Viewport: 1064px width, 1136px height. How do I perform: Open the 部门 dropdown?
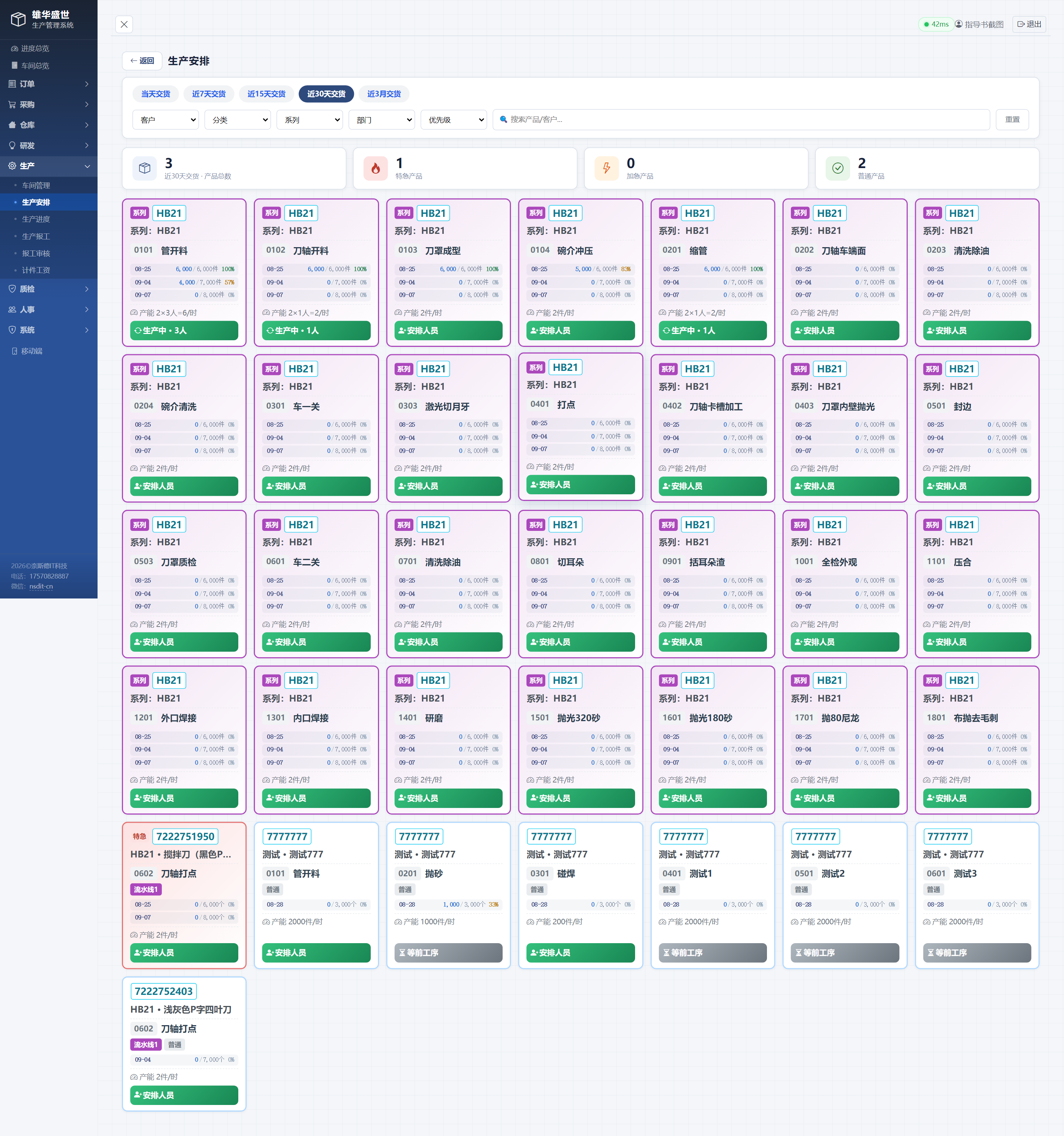(x=382, y=120)
